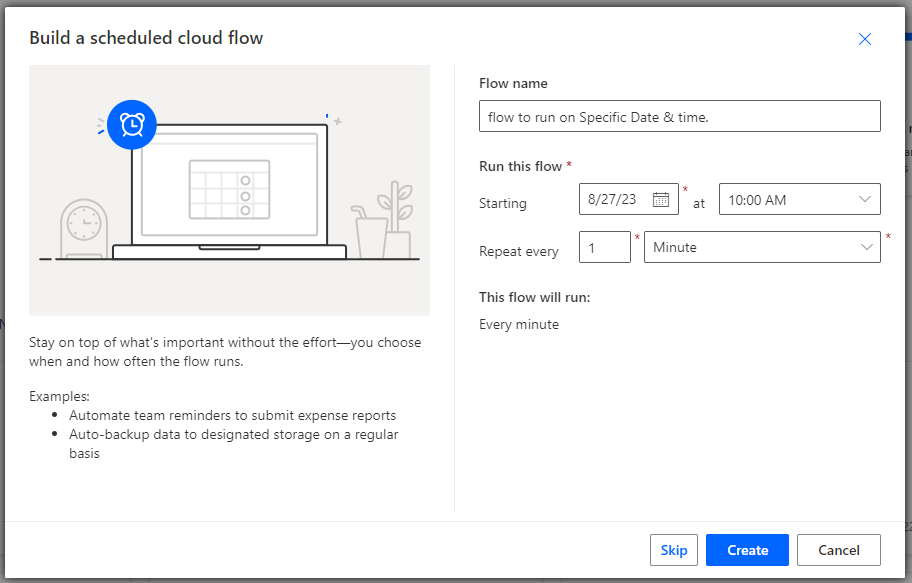The width and height of the screenshot is (912, 583).
Task: Select the Flow name text field
Action: pos(680,116)
